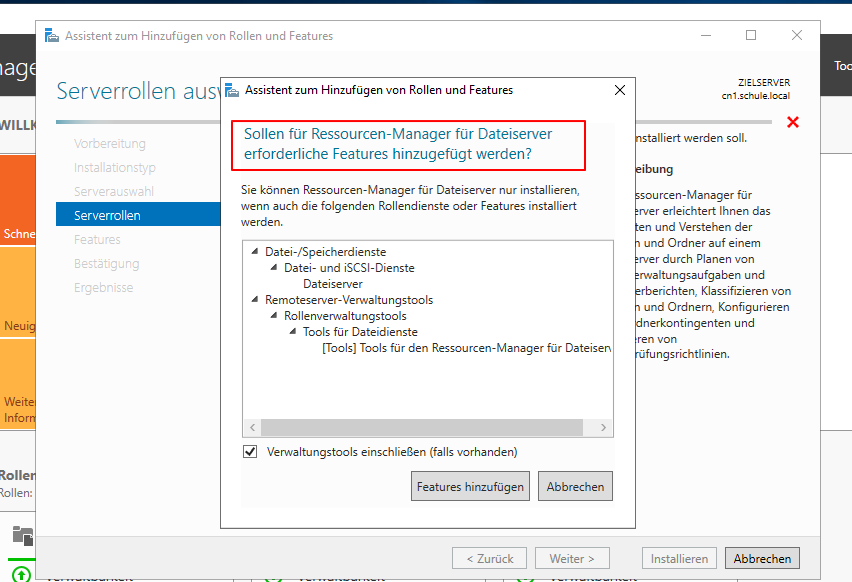This screenshot has width=852, height=582.
Task: Click the Weiter button to continue the wizard
Action: (x=572, y=558)
